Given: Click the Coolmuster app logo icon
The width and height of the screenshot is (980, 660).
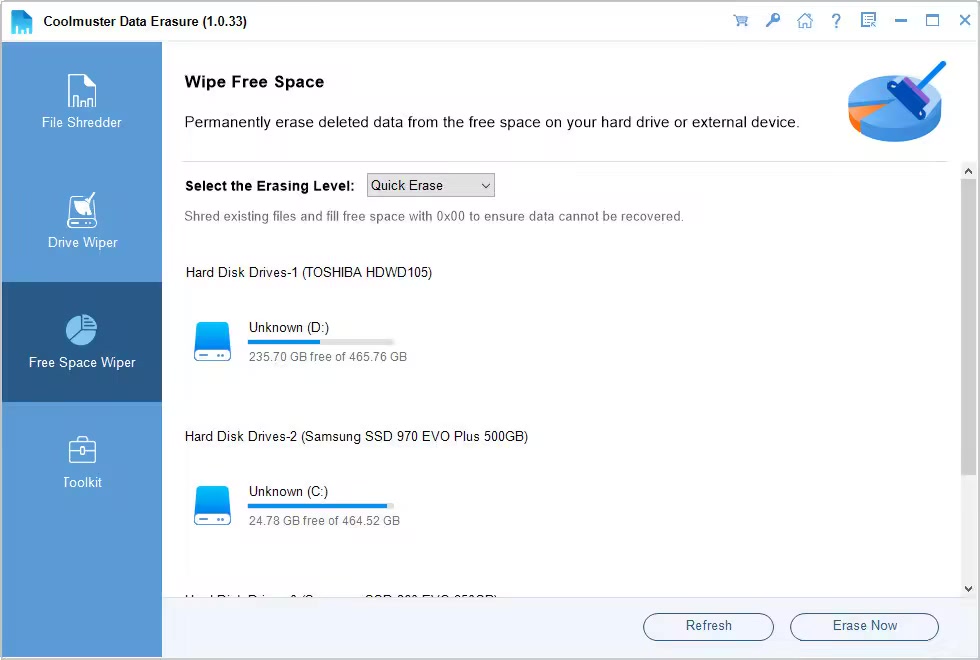Looking at the screenshot, I should tap(22, 21).
